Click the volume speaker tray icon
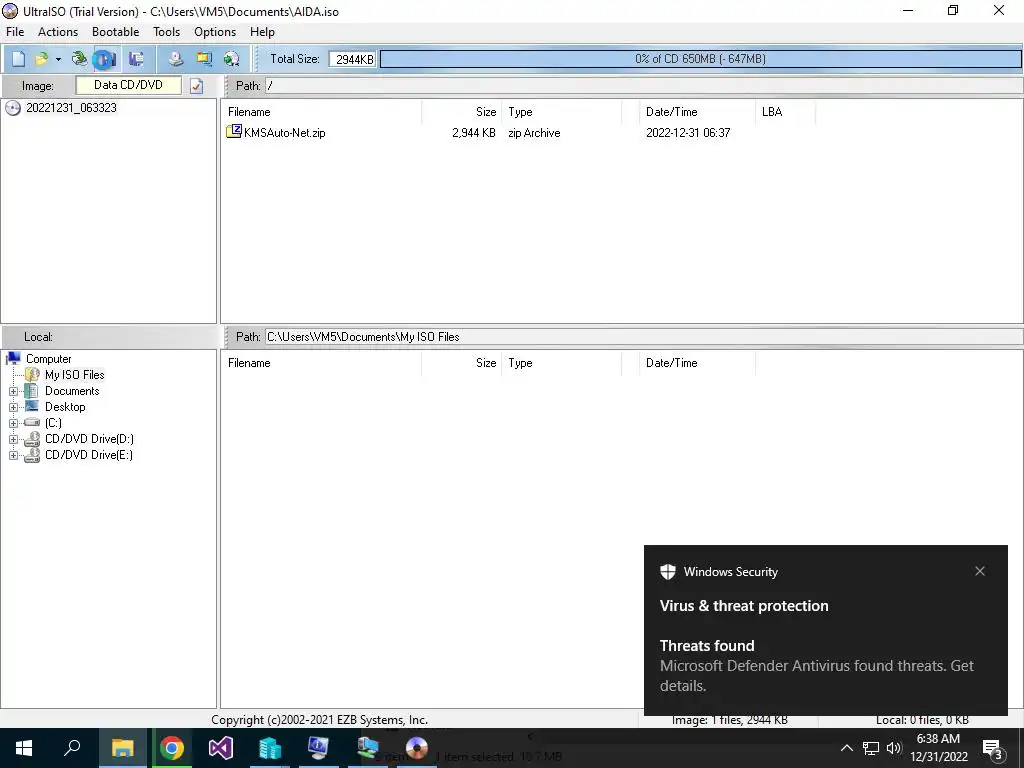 click(x=894, y=748)
